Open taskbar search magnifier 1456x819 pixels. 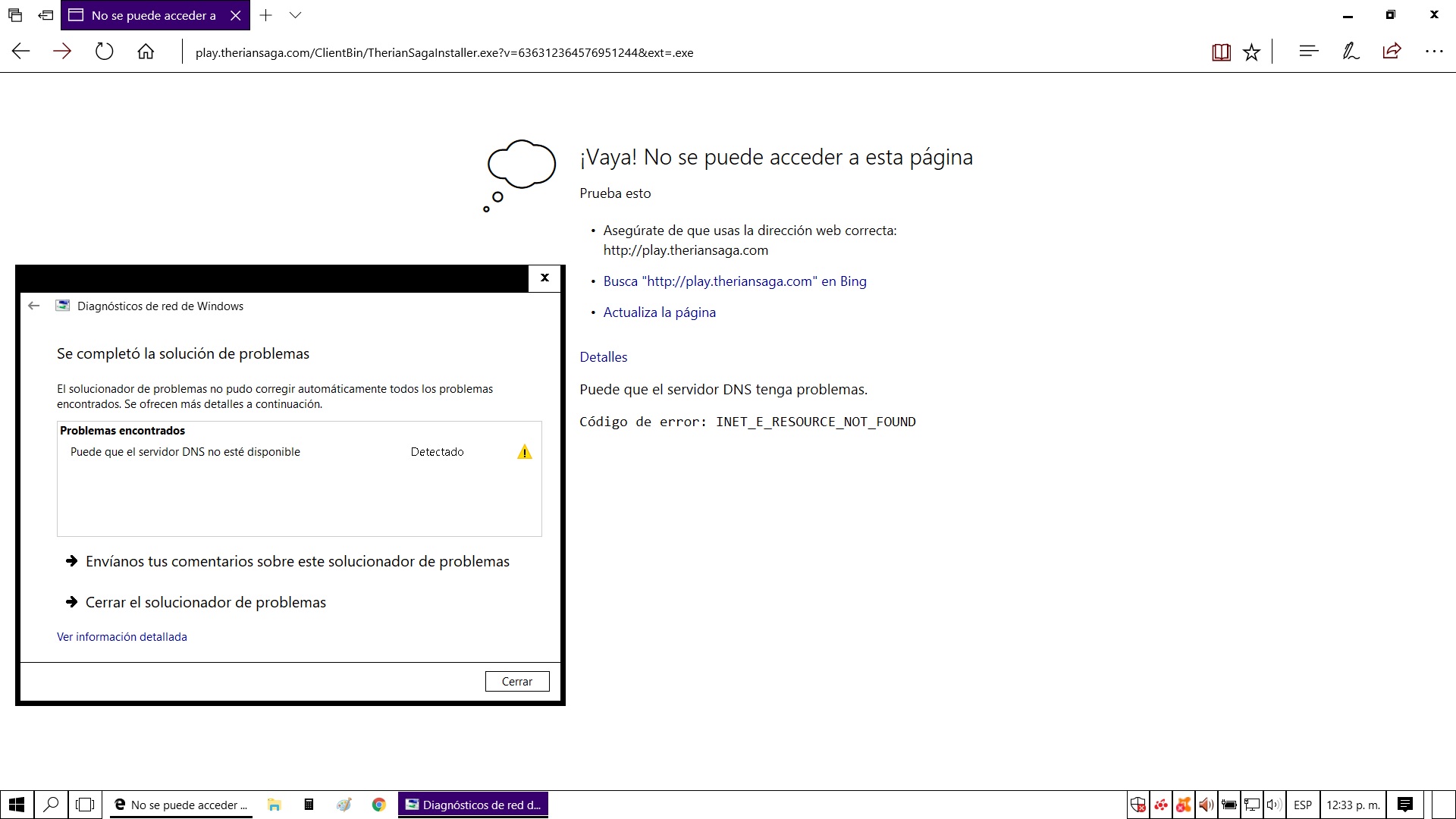51,805
